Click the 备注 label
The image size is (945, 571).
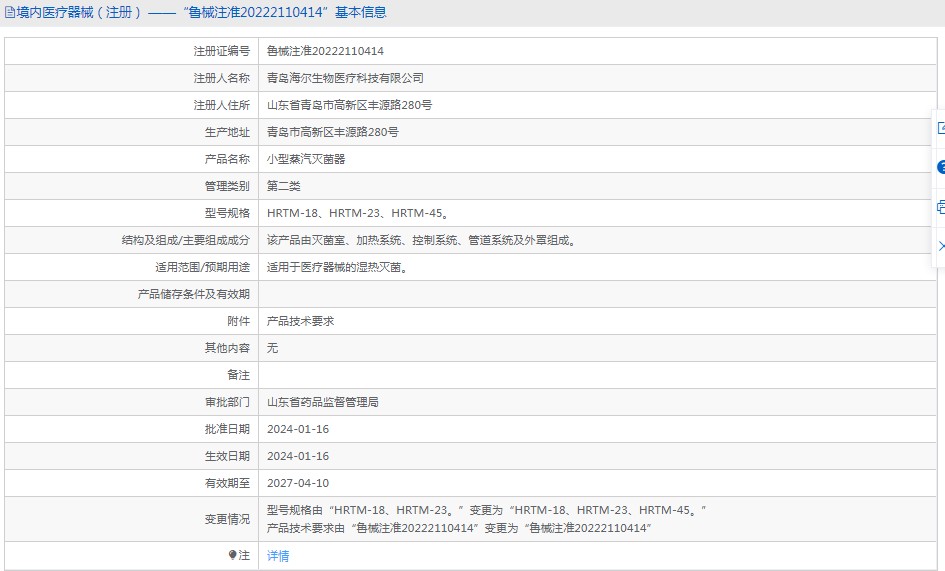(x=238, y=375)
